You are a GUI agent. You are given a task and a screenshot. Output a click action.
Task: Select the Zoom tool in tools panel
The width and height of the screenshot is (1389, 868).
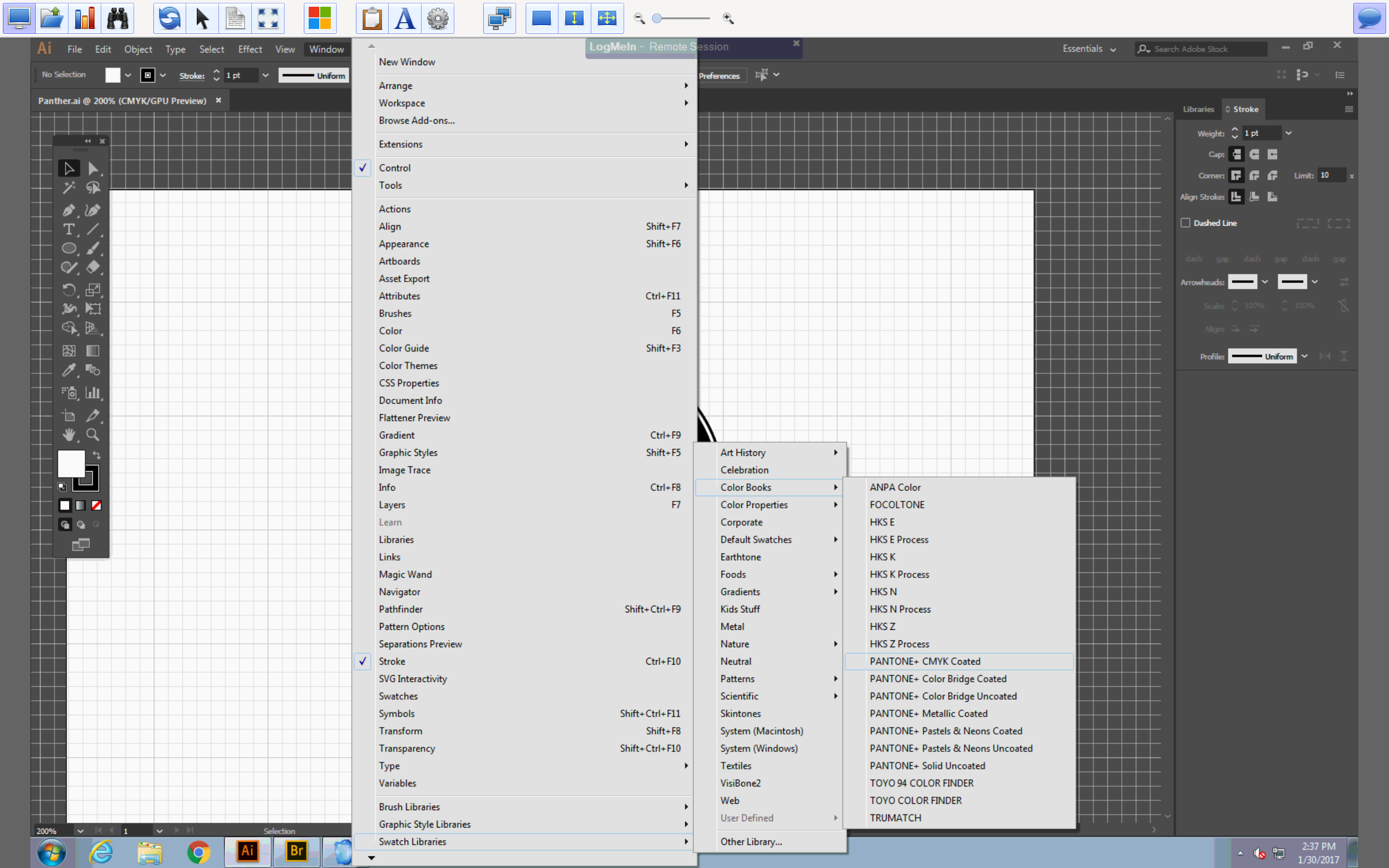[x=93, y=434]
